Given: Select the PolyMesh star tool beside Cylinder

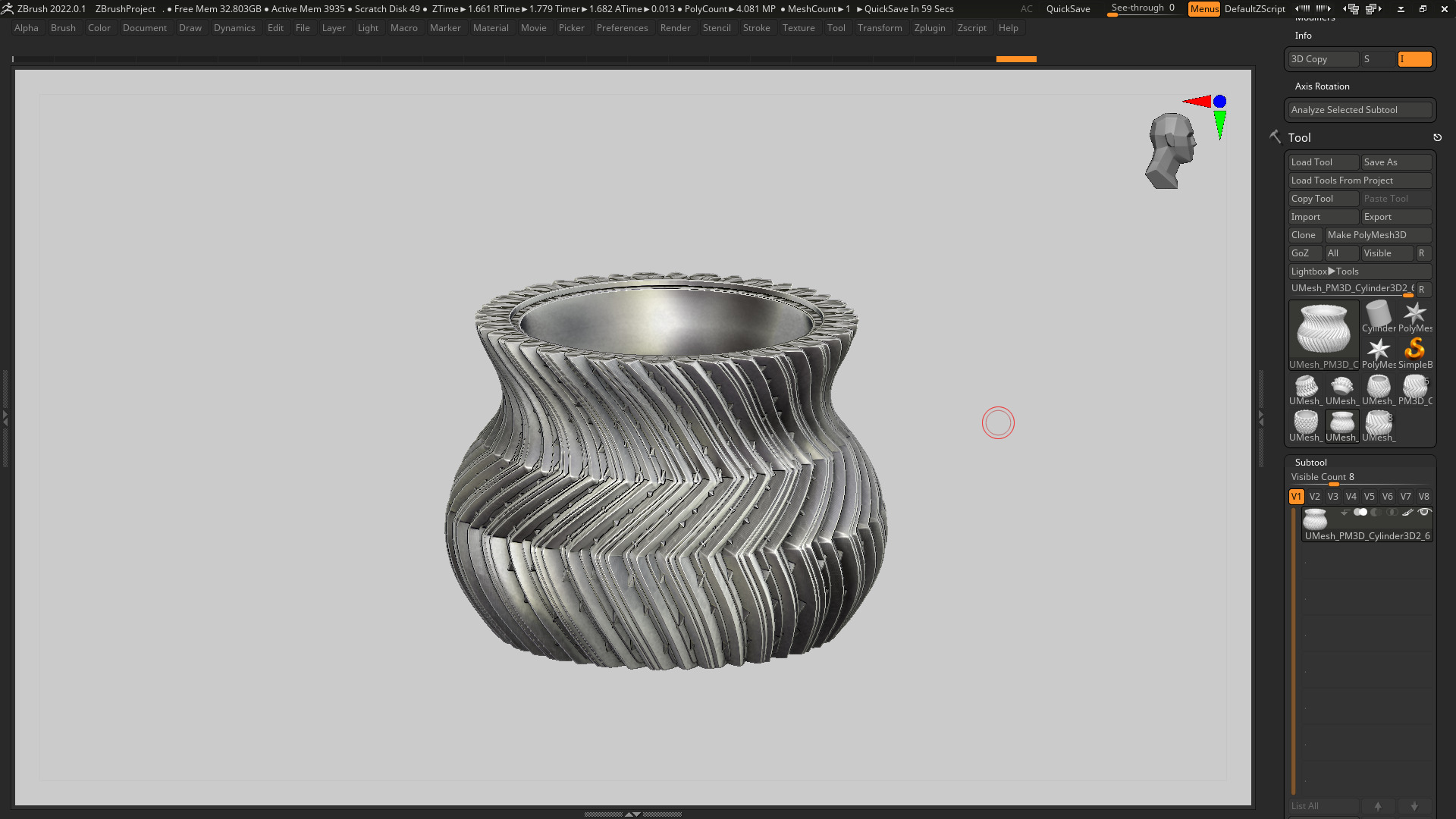Looking at the screenshot, I should 1415,316.
